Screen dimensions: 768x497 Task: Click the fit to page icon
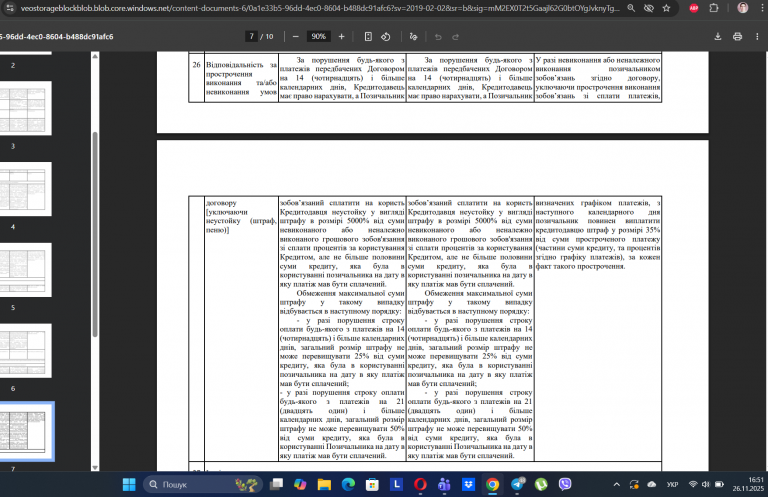pyautogui.click(x=368, y=37)
